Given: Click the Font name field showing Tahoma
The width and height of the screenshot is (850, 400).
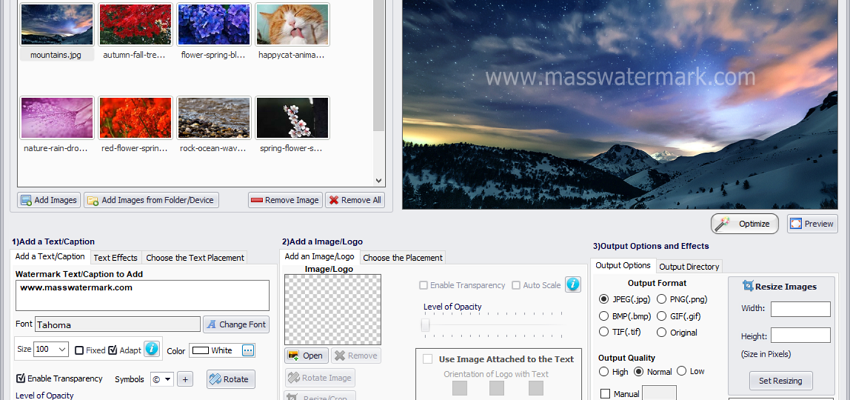Looking at the screenshot, I should (x=118, y=325).
